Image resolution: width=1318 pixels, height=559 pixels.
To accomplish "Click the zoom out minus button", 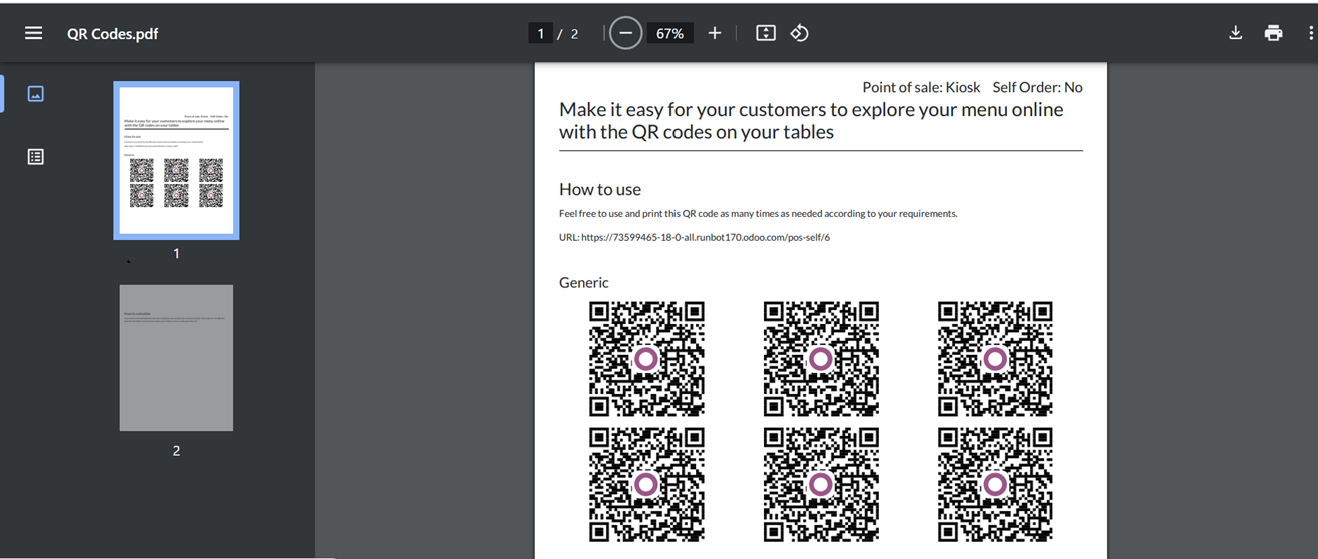I will pyautogui.click(x=625, y=33).
